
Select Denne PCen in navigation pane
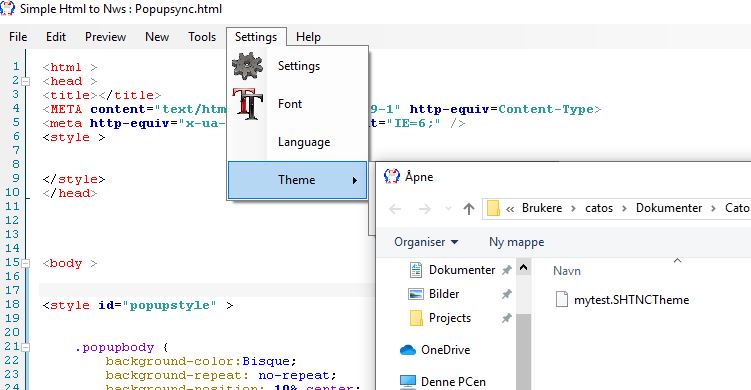pos(453,381)
